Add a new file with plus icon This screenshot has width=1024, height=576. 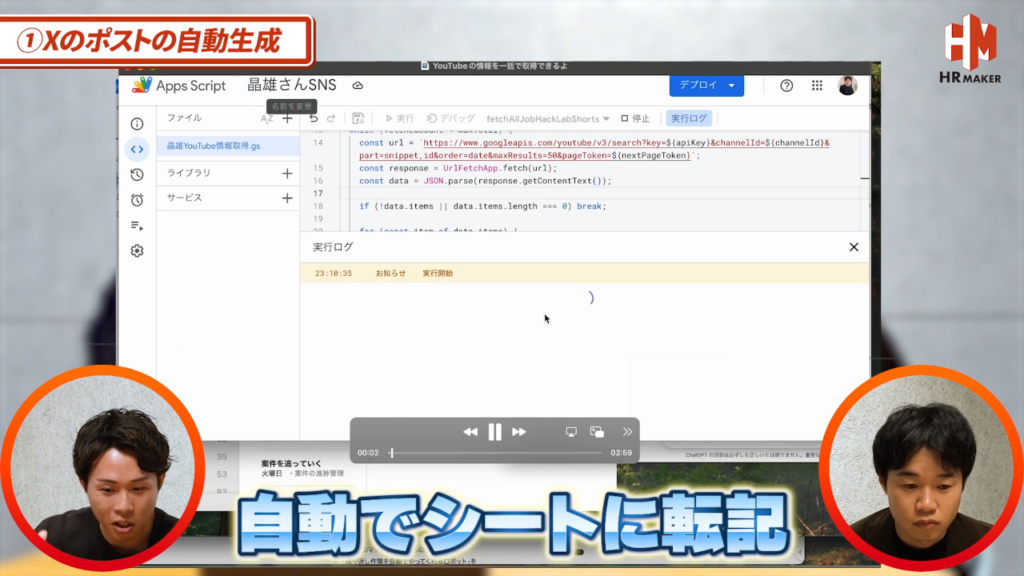[x=287, y=118]
